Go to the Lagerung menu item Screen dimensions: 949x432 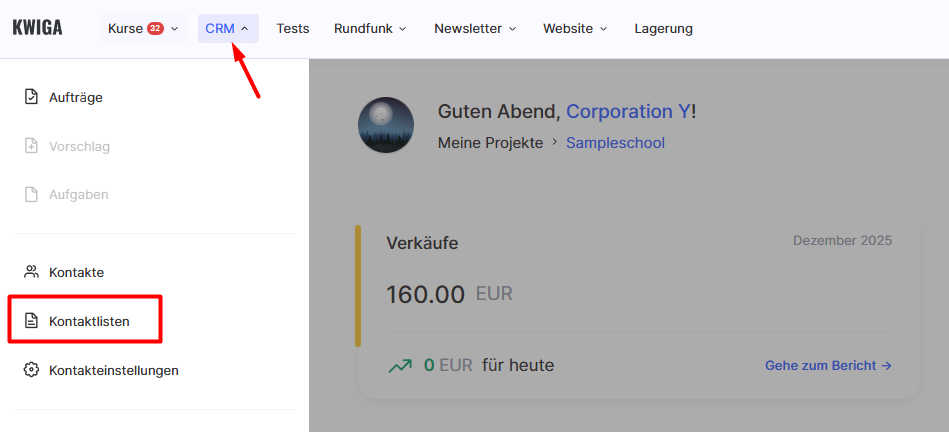tap(663, 29)
